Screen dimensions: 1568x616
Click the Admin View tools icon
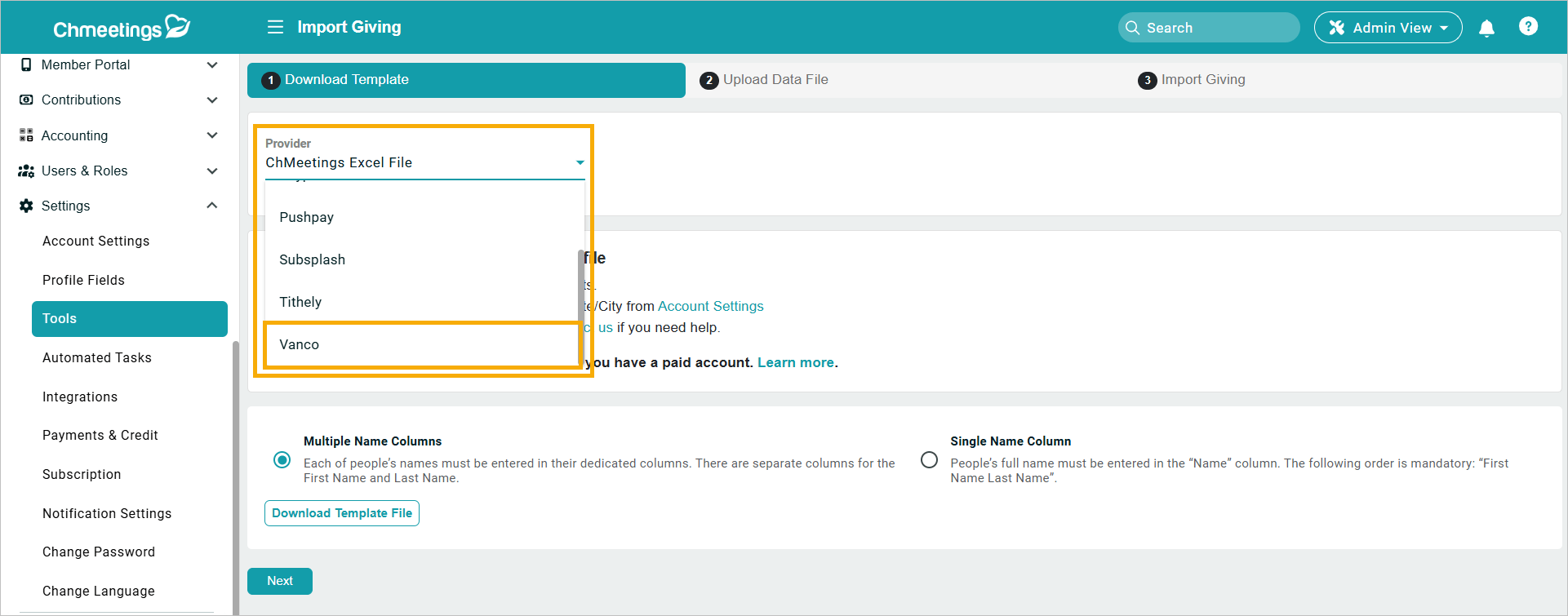click(1337, 28)
